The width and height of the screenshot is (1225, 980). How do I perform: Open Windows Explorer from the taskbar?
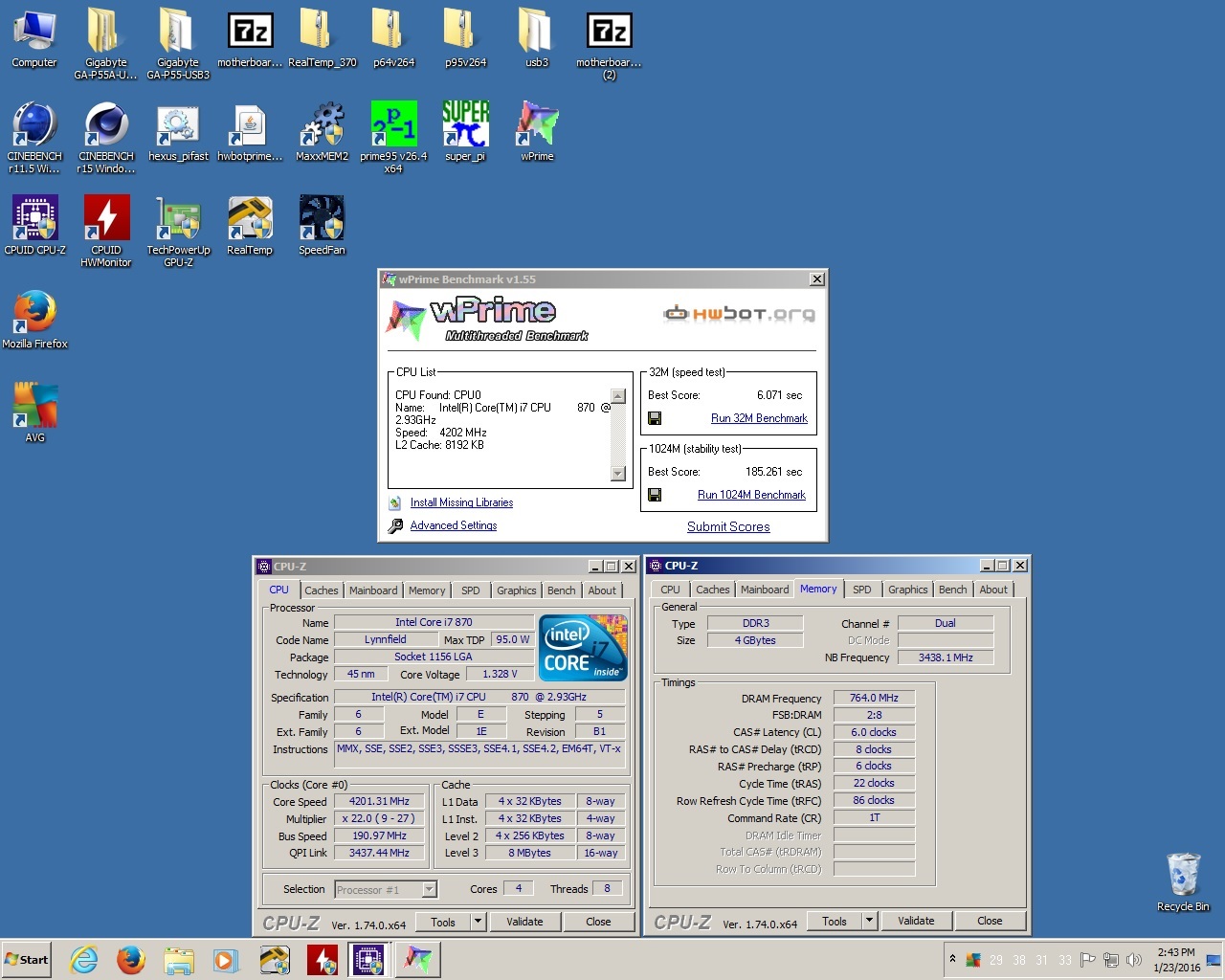(179, 960)
